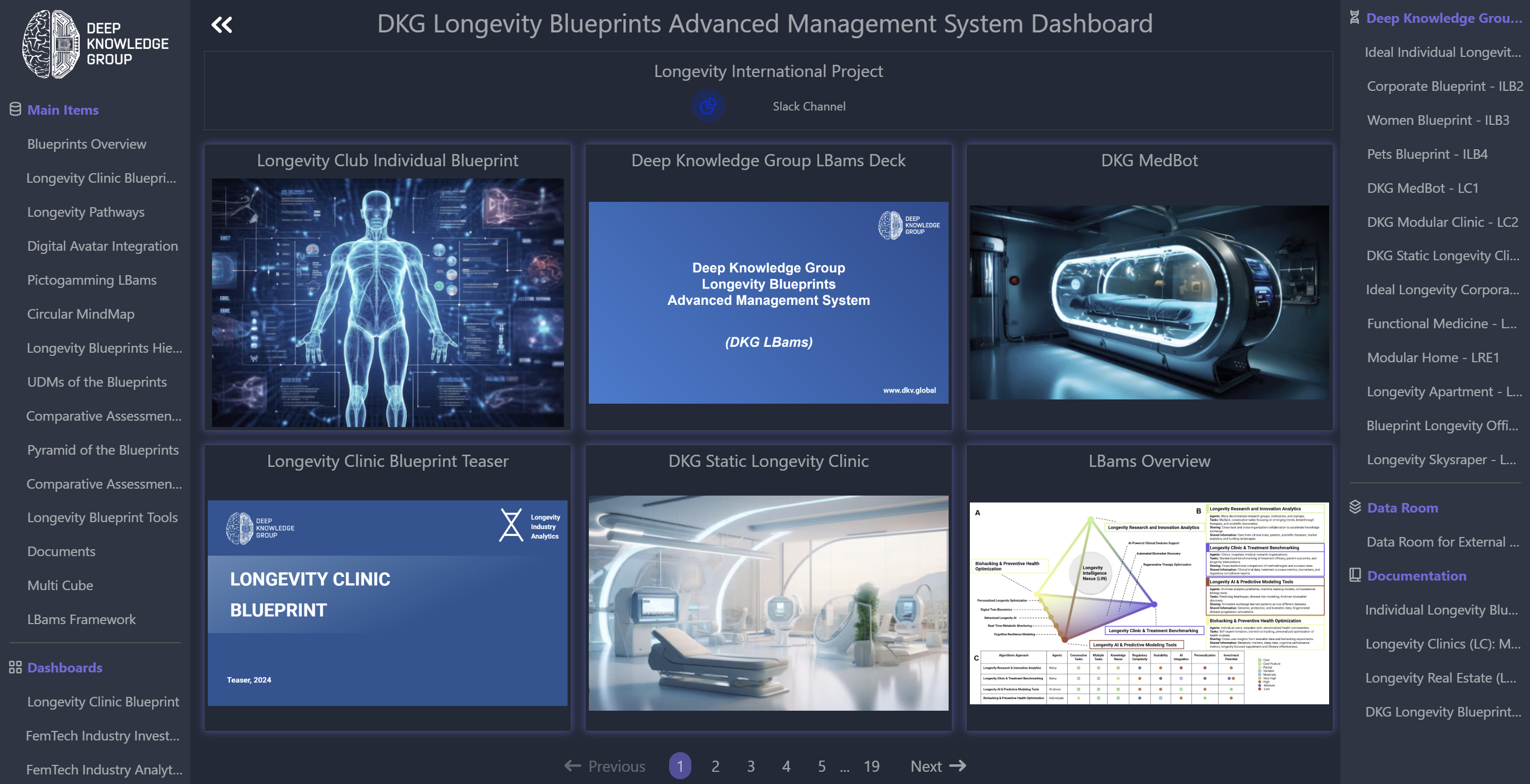This screenshot has width=1530, height=784.
Task: Click the Main Items database icon
Action: (x=15, y=109)
